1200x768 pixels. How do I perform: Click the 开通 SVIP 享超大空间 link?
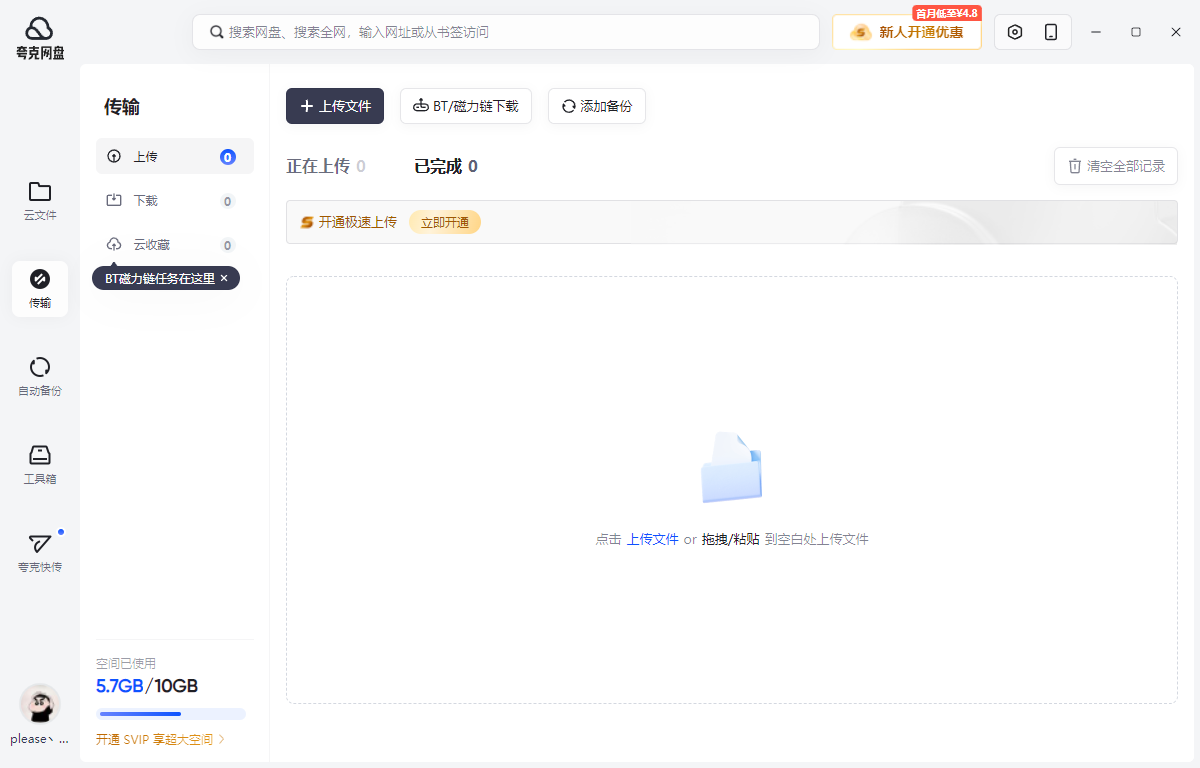coord(161,740)
